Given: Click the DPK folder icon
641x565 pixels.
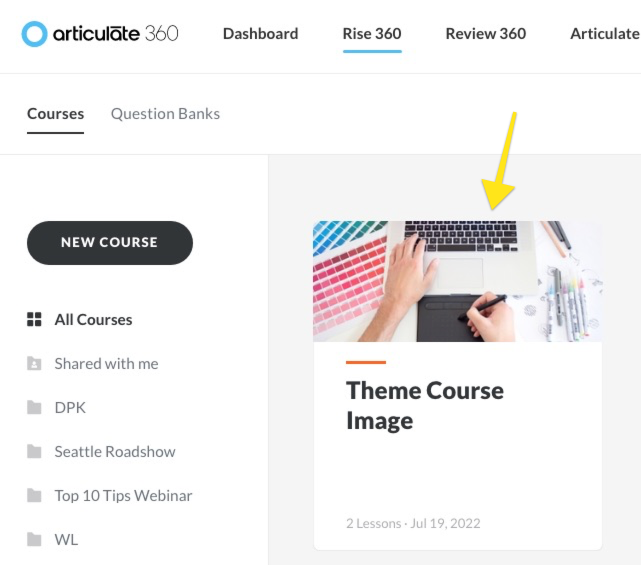Looking at the screenshot, I should point(34,408).
